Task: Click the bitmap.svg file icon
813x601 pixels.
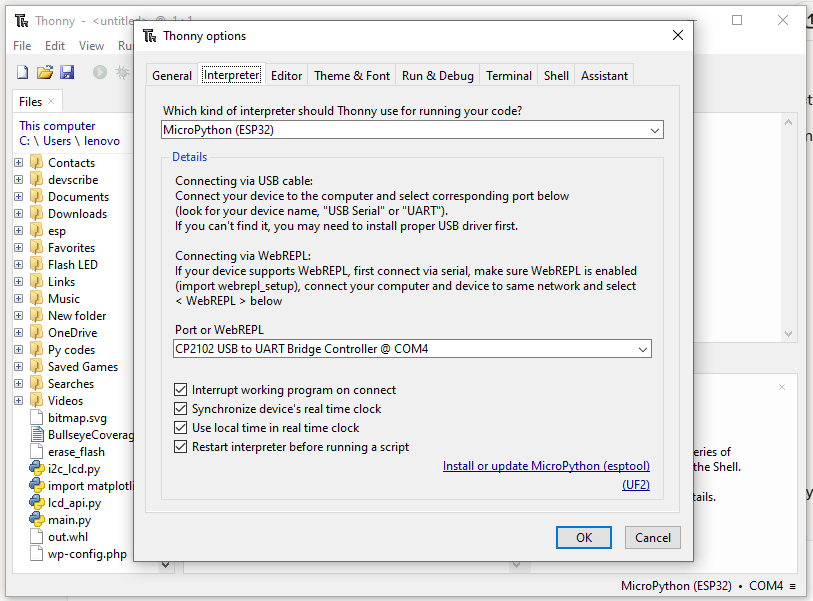Action: pos(35,417)
